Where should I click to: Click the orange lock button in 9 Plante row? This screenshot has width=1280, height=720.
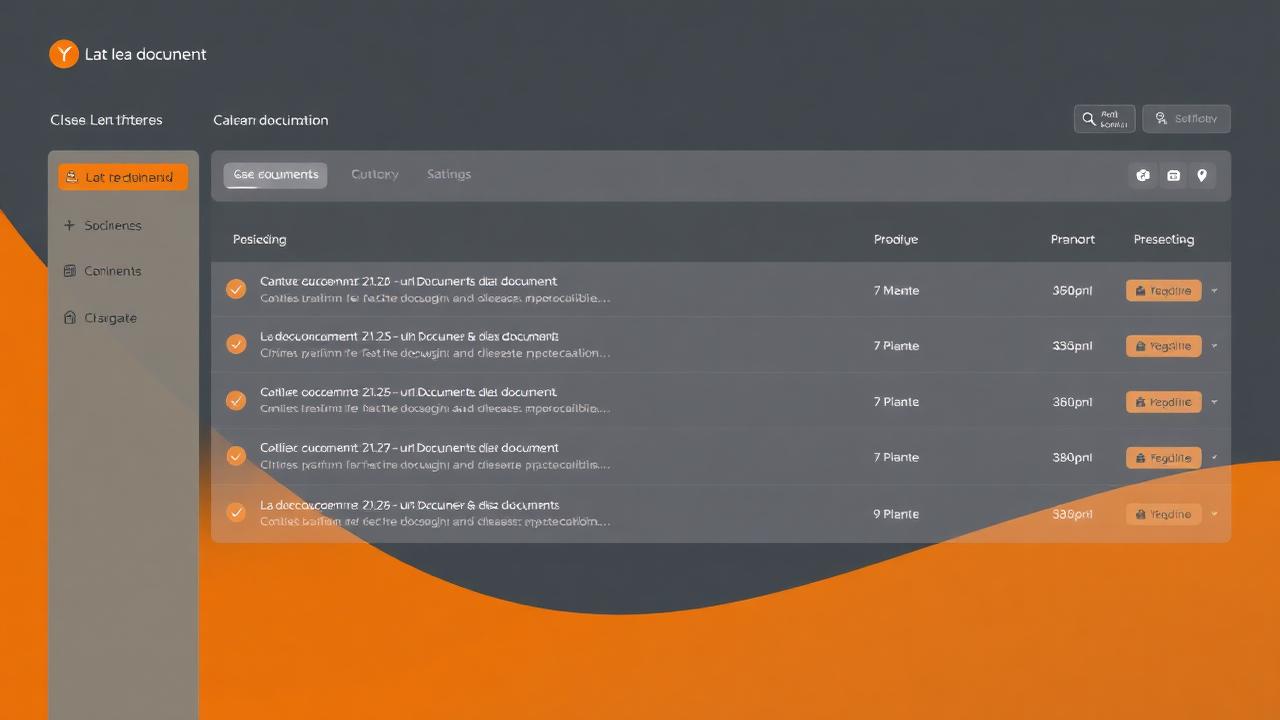coord(1163,514)
